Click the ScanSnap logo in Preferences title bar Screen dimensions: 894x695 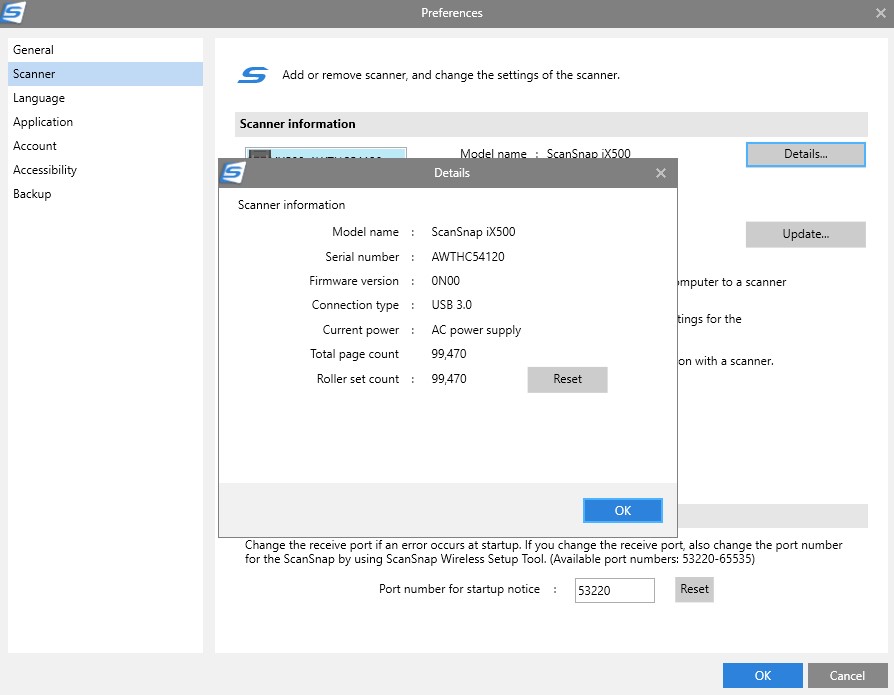[x=14, y=13]
